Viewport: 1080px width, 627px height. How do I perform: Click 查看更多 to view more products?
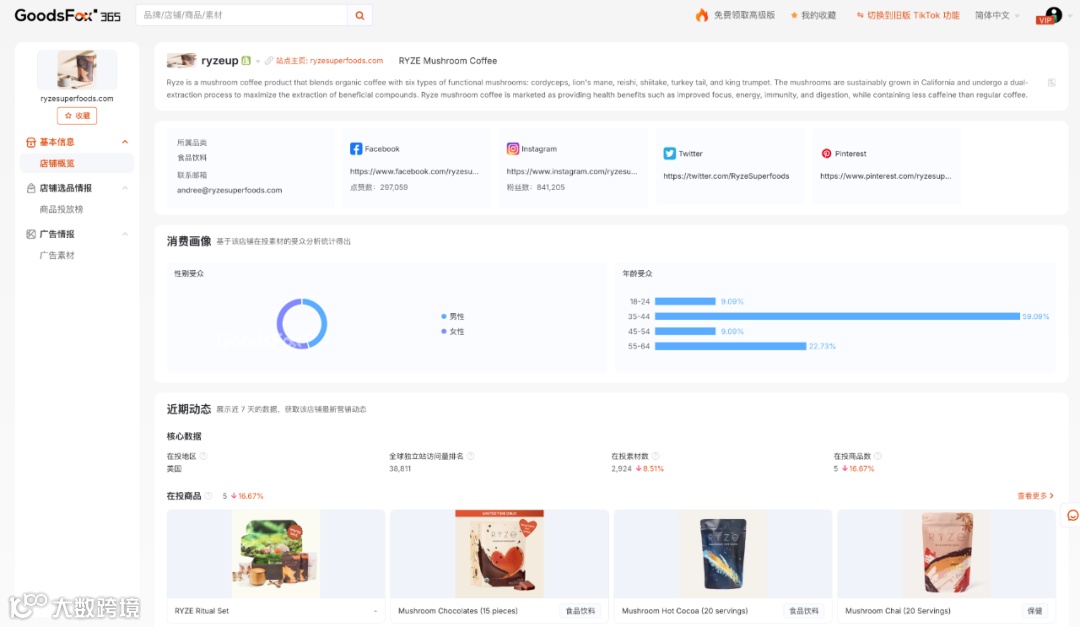[x=1035, y=496]
